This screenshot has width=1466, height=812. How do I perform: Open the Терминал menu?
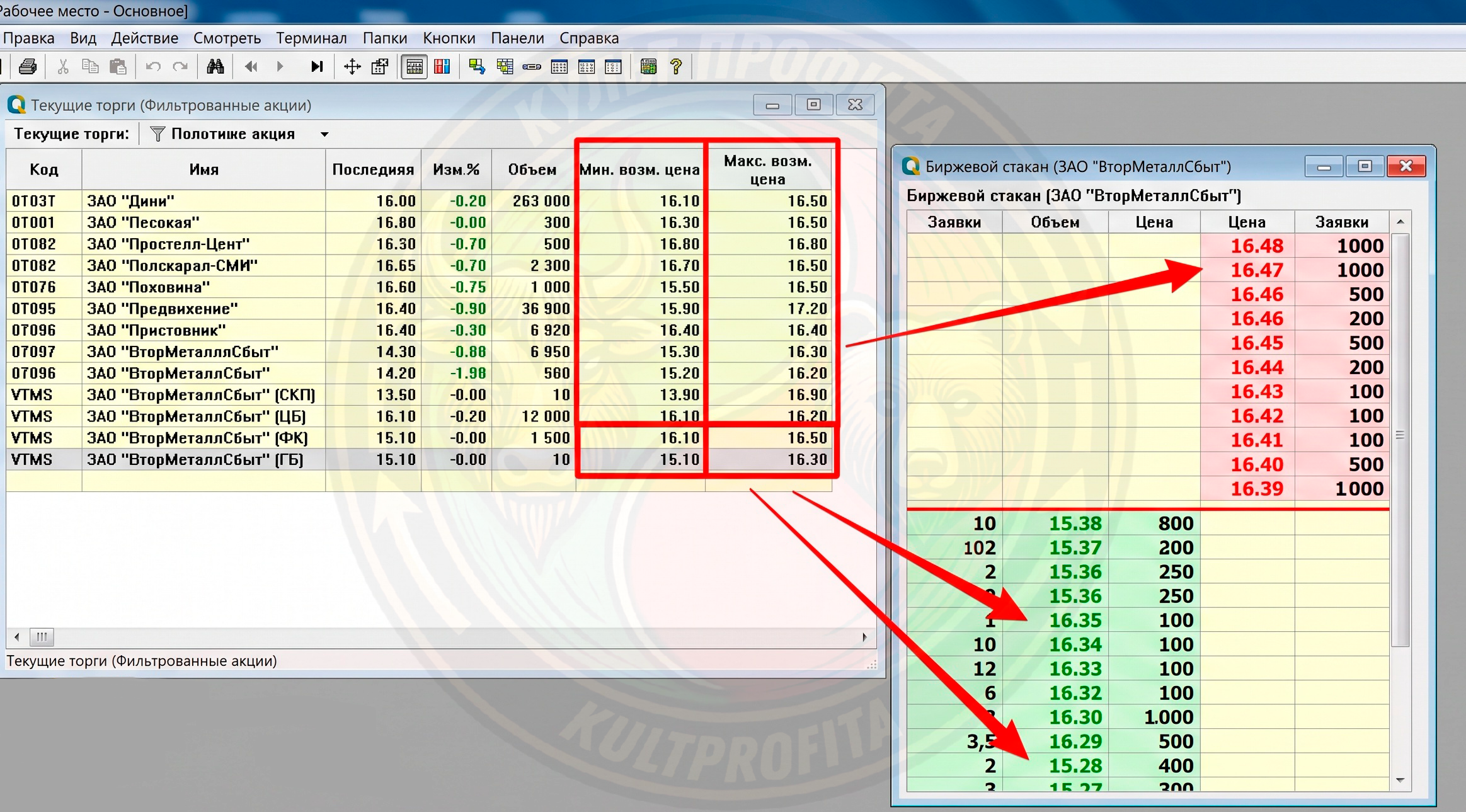(x=312, y=38)
